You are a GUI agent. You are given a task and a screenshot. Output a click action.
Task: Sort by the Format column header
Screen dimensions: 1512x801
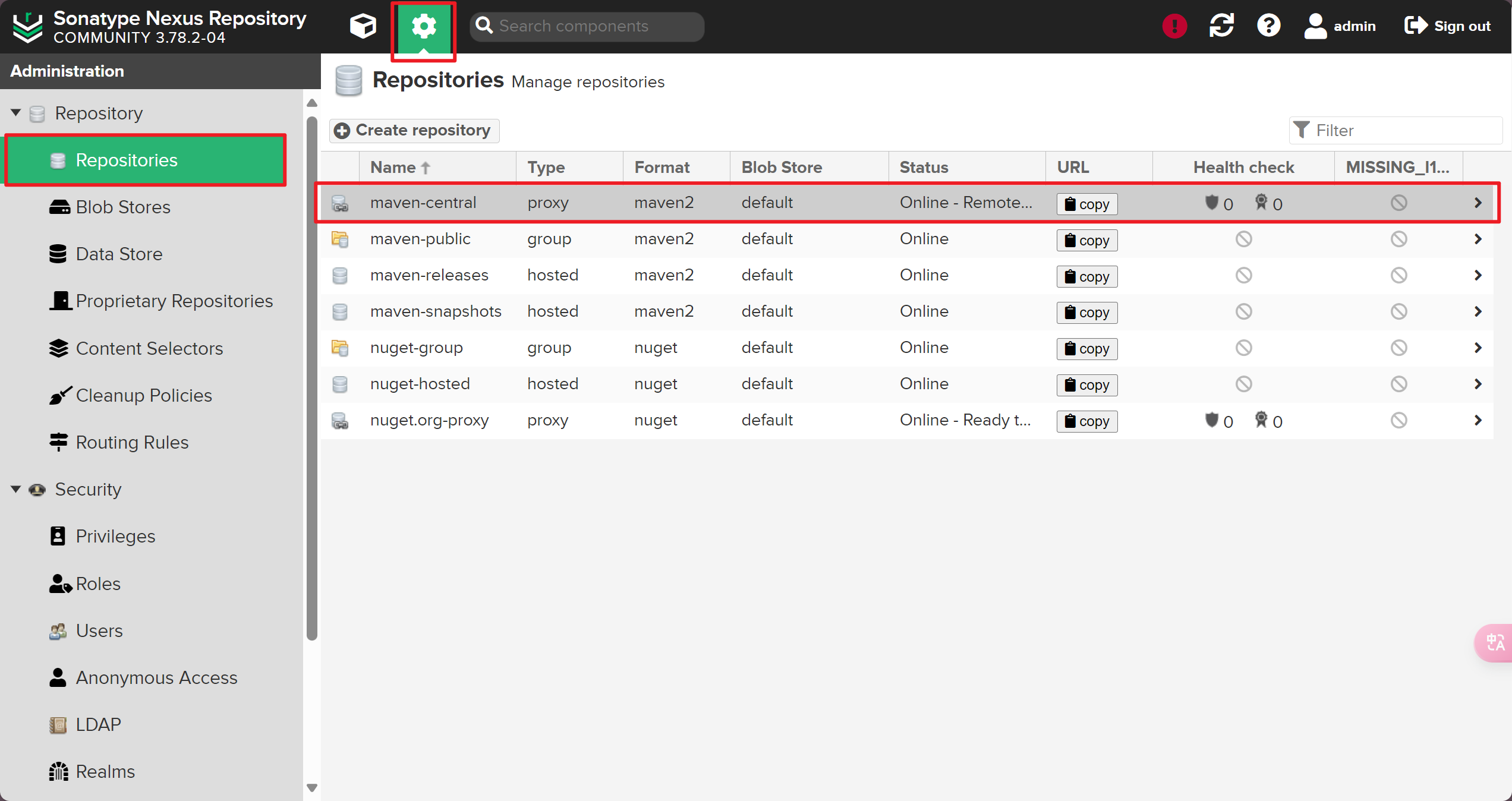point(676,168)
